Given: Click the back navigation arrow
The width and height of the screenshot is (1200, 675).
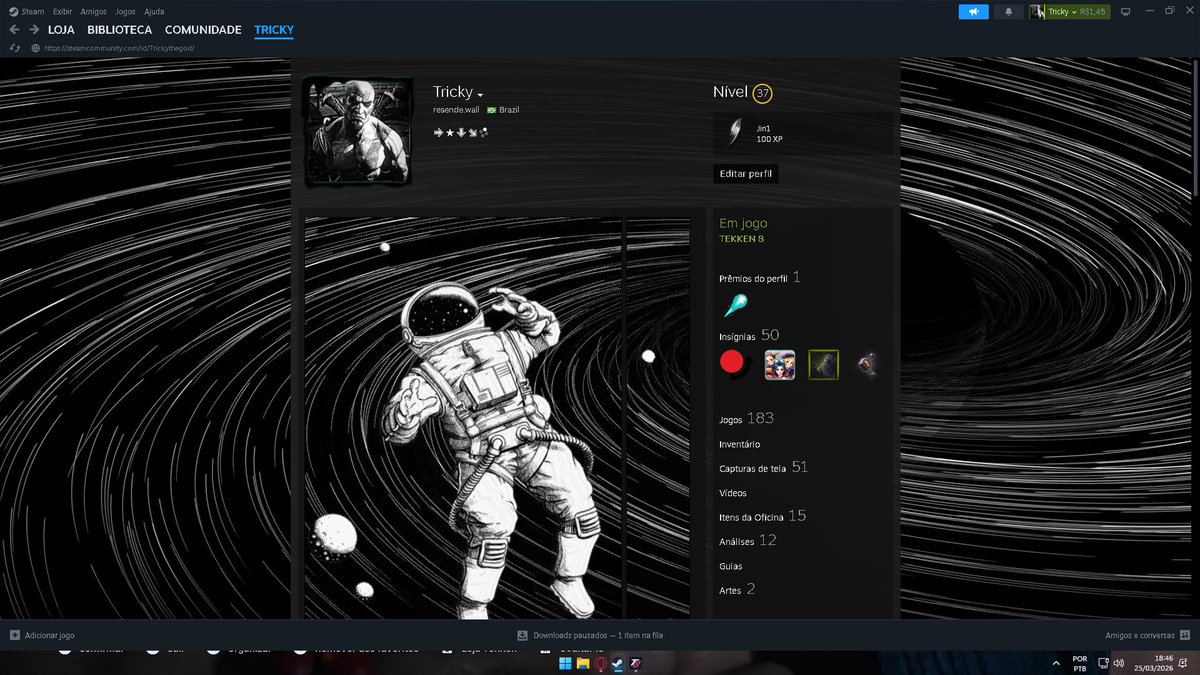Looking at the screenshot, I should [x=14, y=30].
